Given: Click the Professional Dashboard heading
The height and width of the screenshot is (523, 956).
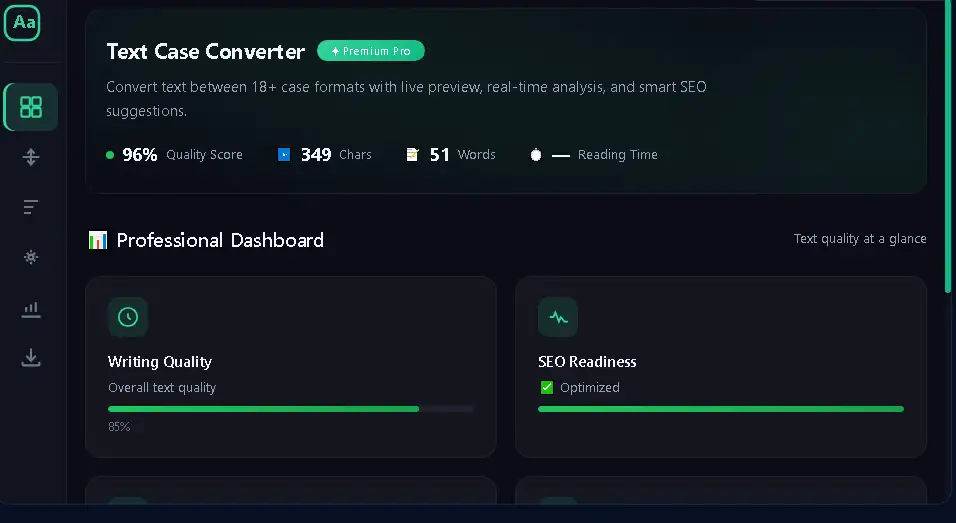Looking at the screenshot, I should pyautogui.click(x=220, y=240).
